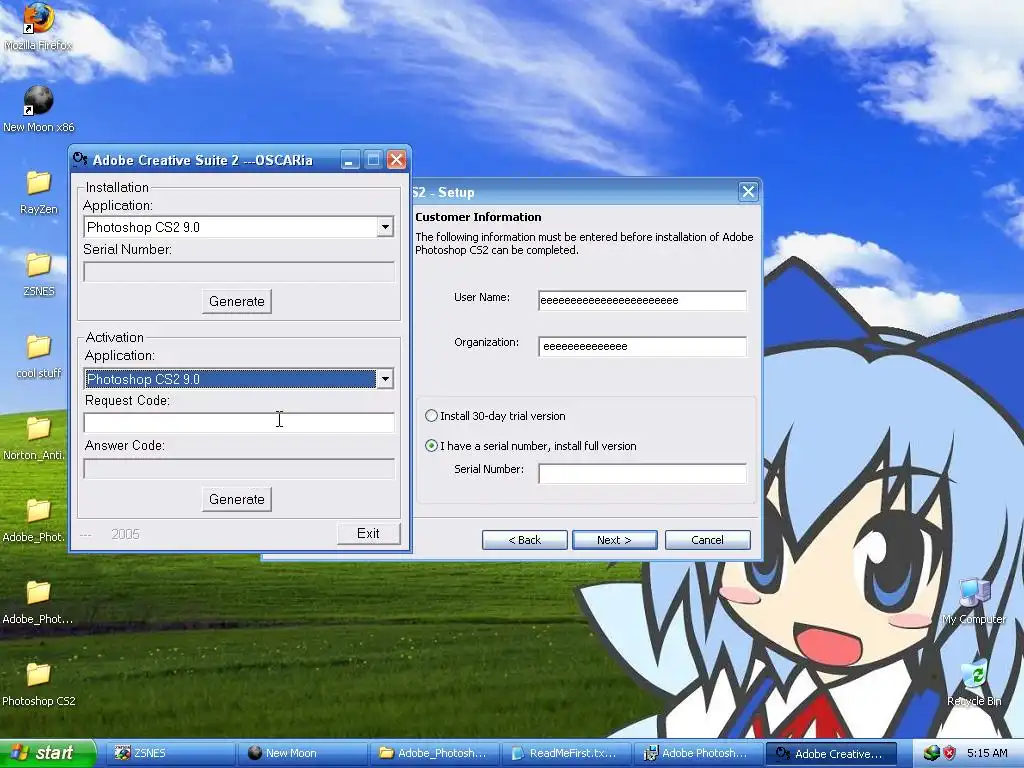Screen dimensions: 1024x768
Task: Click Generate under Serial Number
Action: click(236, 302)
